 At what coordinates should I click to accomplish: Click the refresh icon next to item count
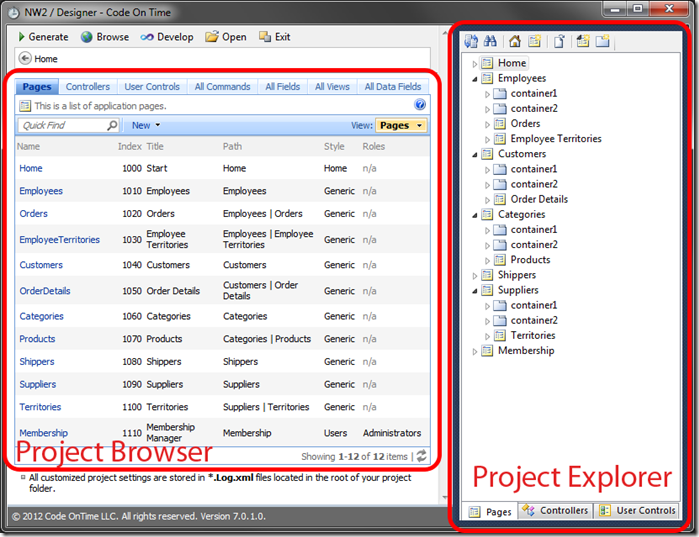[421, 456]
